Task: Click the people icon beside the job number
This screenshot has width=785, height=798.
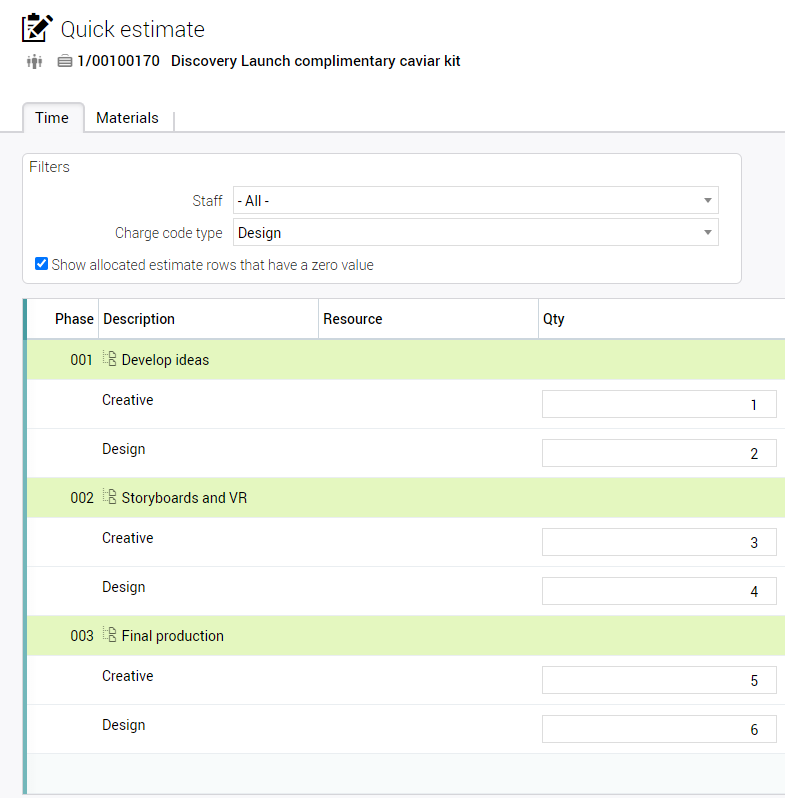Action: coord(35,62)
